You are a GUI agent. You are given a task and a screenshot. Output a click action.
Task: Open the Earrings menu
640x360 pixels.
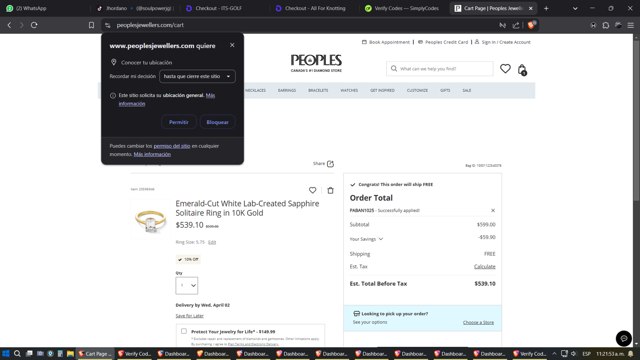click(287, 90)
